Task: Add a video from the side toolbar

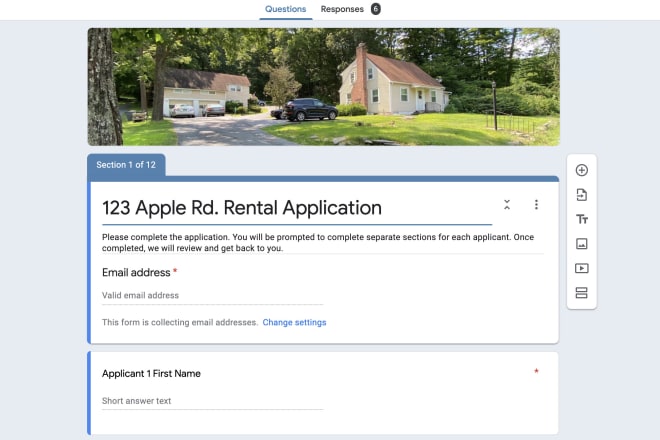Action: click(582, 268)
